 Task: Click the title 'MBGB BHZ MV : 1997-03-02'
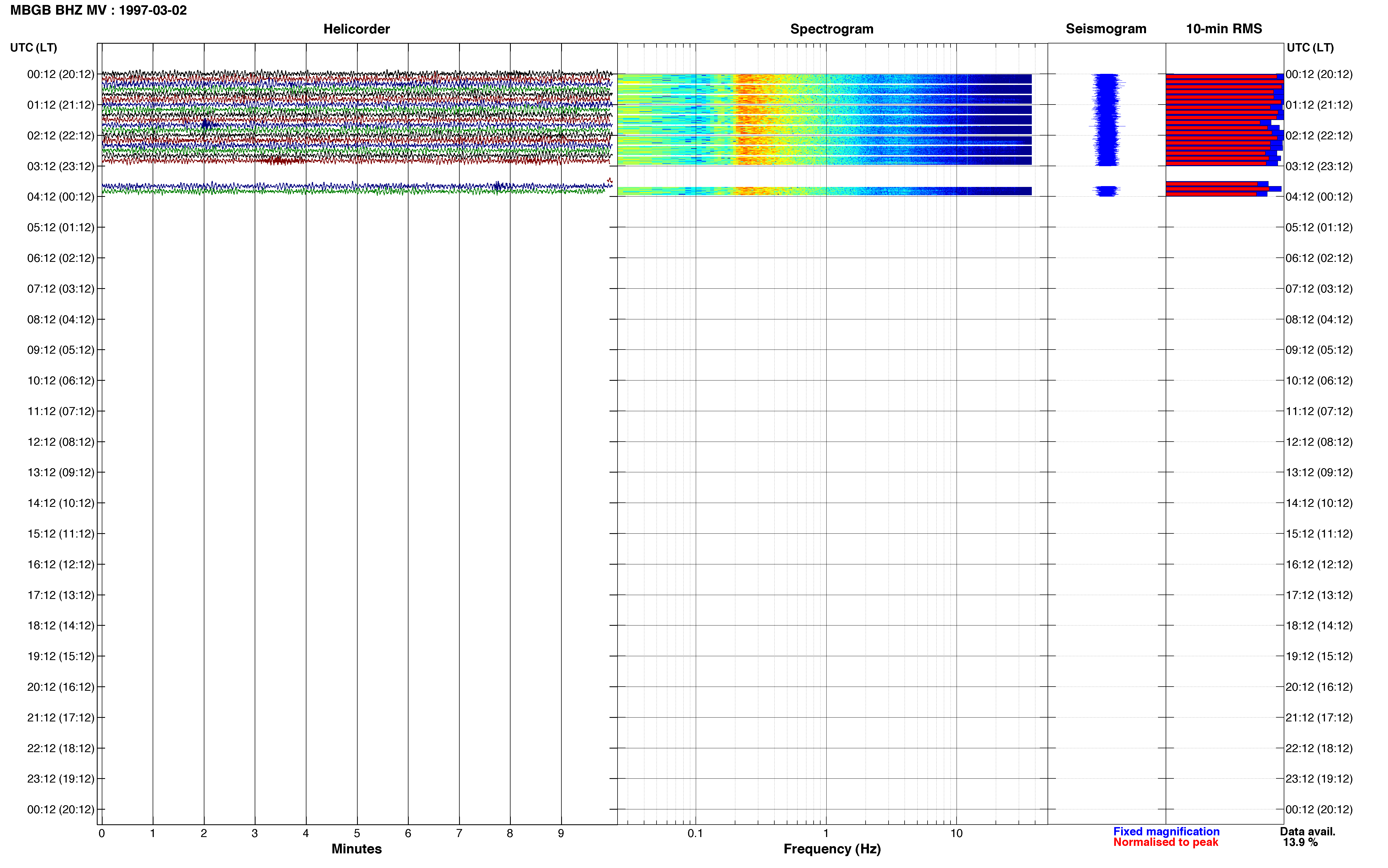pos(98,10)
